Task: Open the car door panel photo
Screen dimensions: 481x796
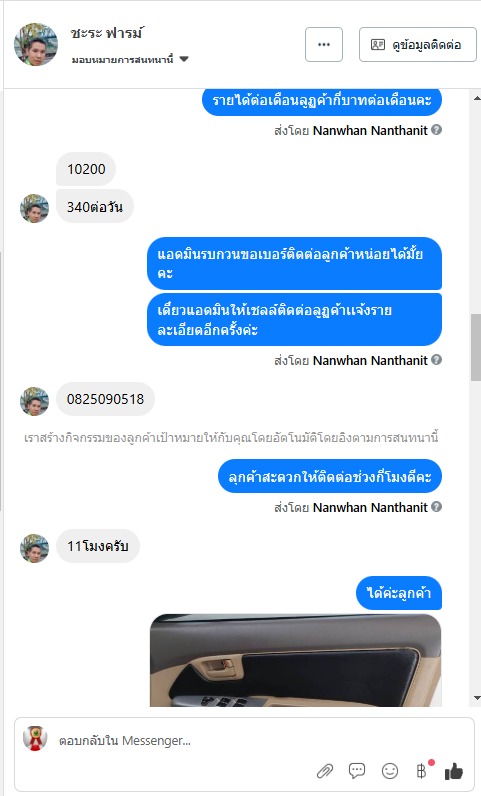Action: click(296, 660)
